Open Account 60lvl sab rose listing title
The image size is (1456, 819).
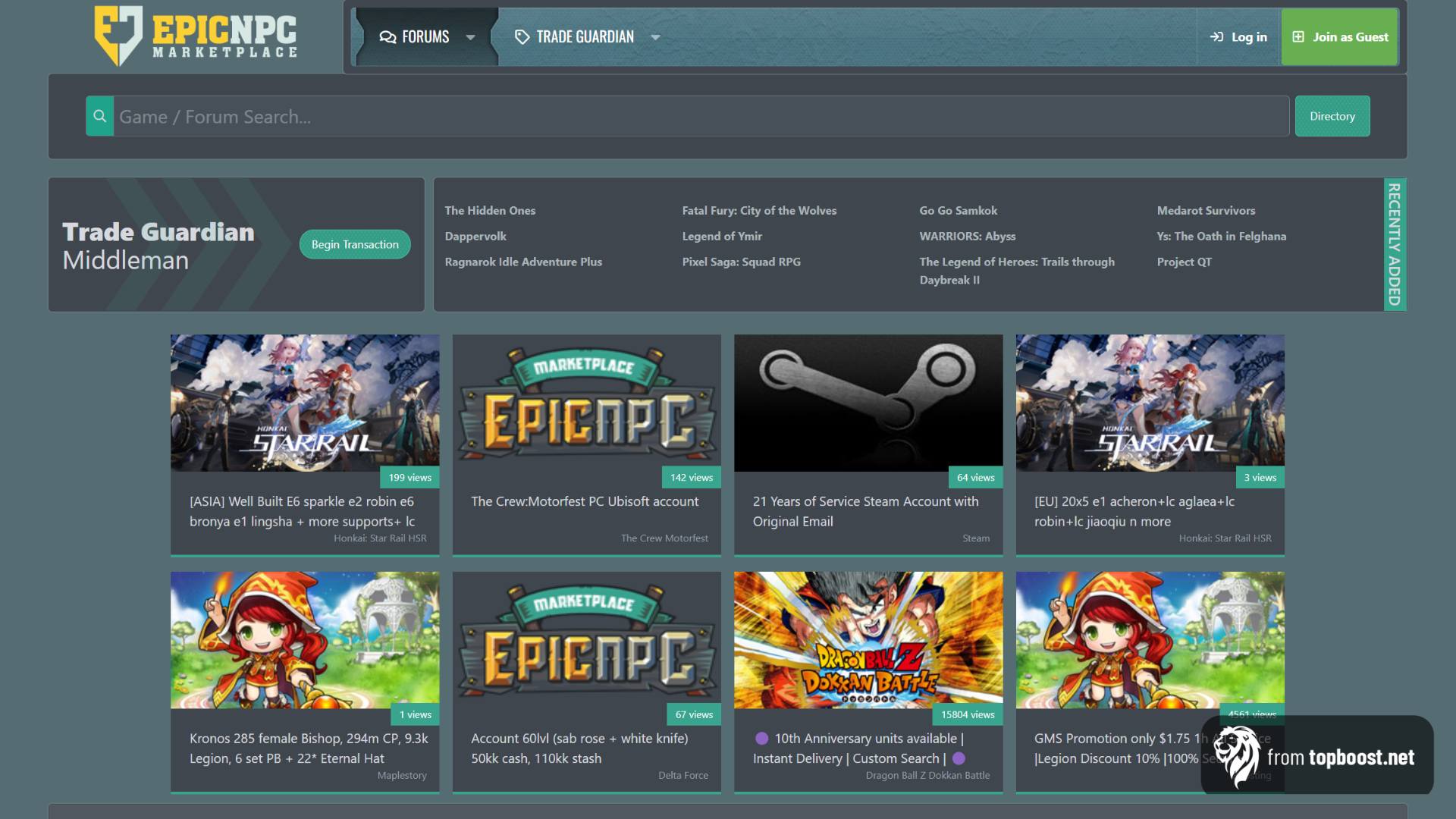click(579, 748)
